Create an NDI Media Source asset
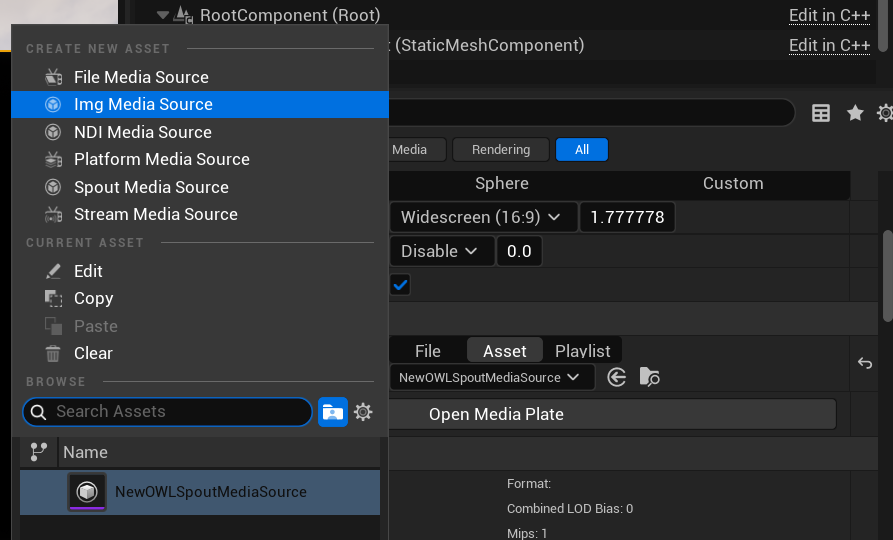Viewport: 893px width, 540px height. click(200, 132)
